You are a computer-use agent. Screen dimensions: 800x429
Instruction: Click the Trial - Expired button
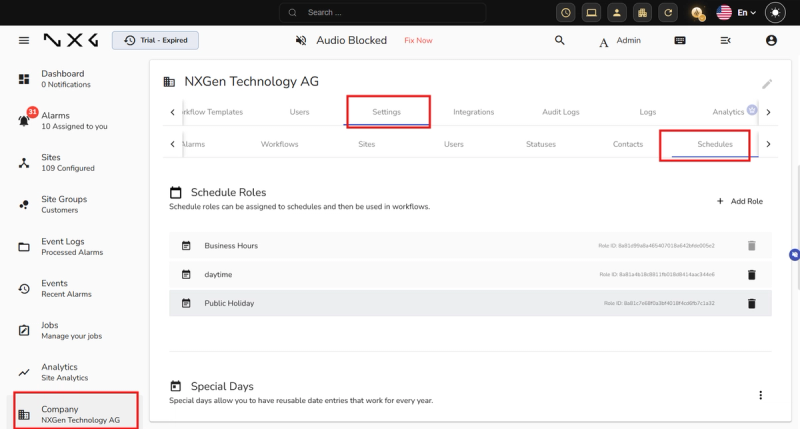click(x=156, y=40)
